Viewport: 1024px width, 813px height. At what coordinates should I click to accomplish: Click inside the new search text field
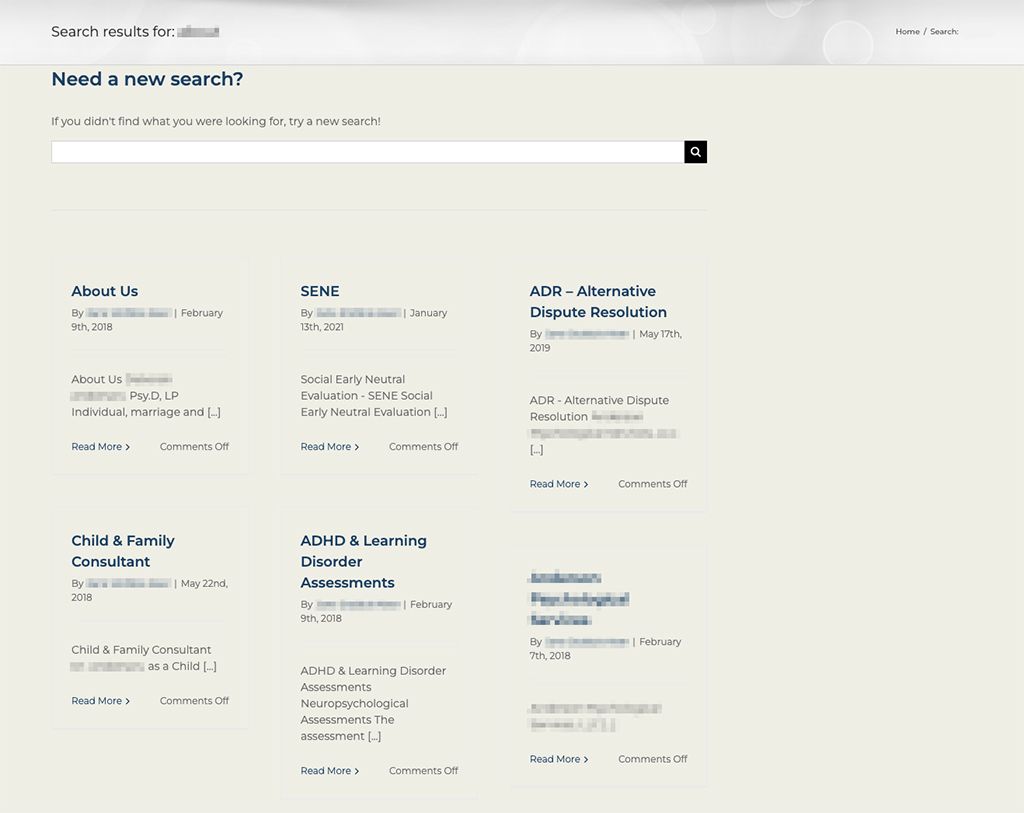pyautogui.click(x=367, y=152)
